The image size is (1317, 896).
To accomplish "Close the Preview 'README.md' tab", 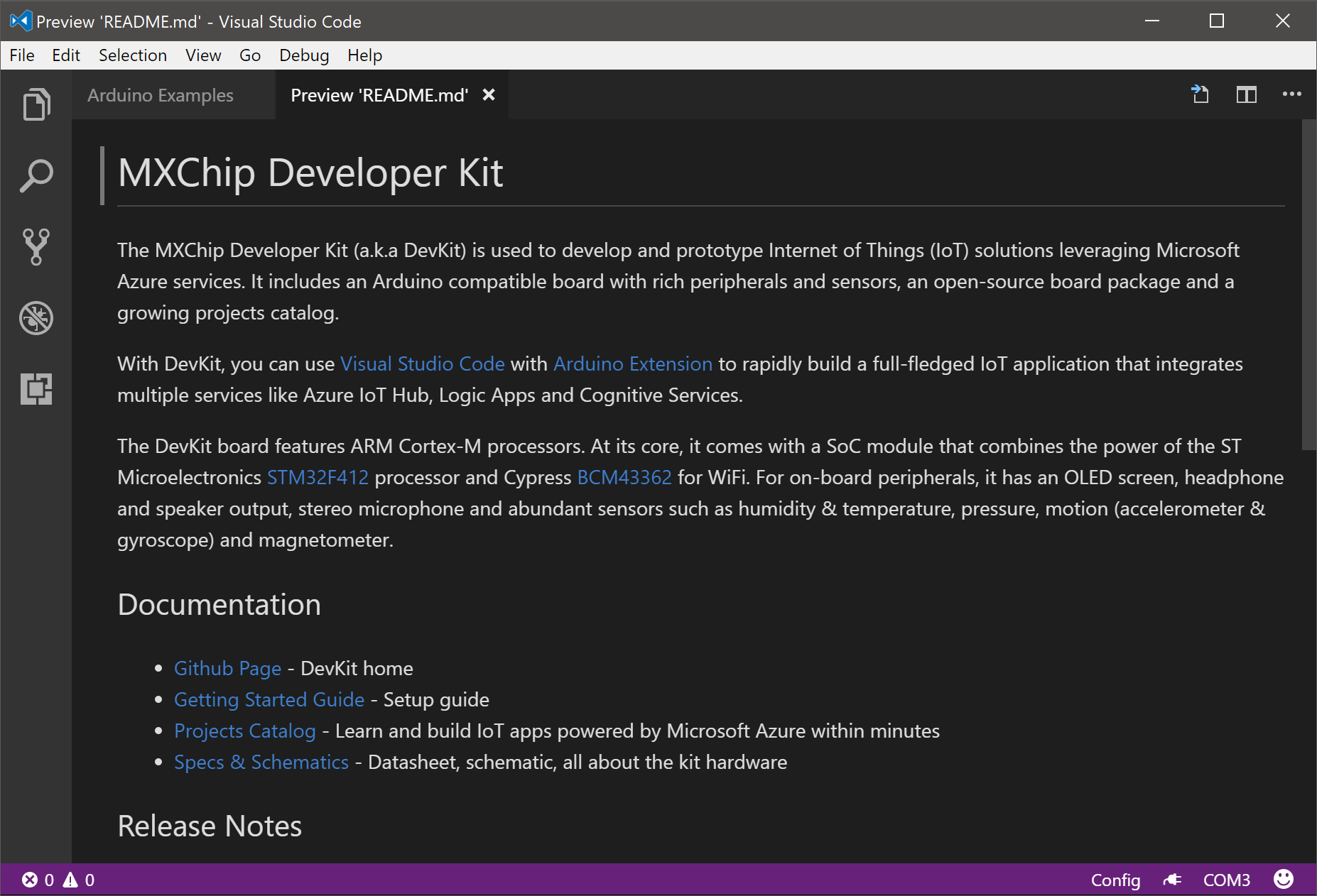I will (489, 94).
